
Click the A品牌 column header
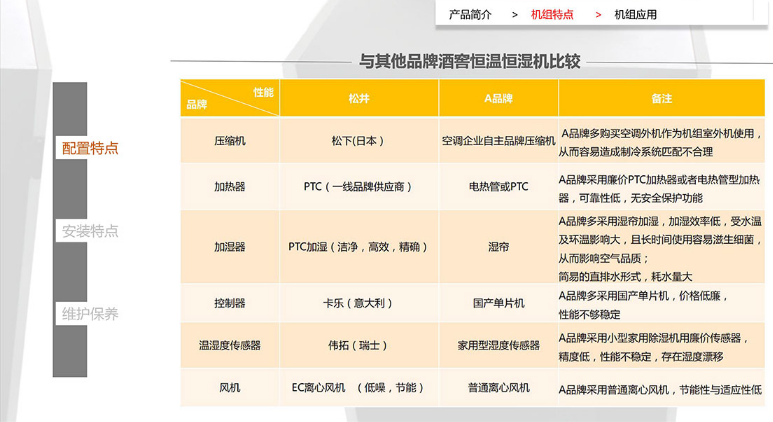[x=498, y=98]
